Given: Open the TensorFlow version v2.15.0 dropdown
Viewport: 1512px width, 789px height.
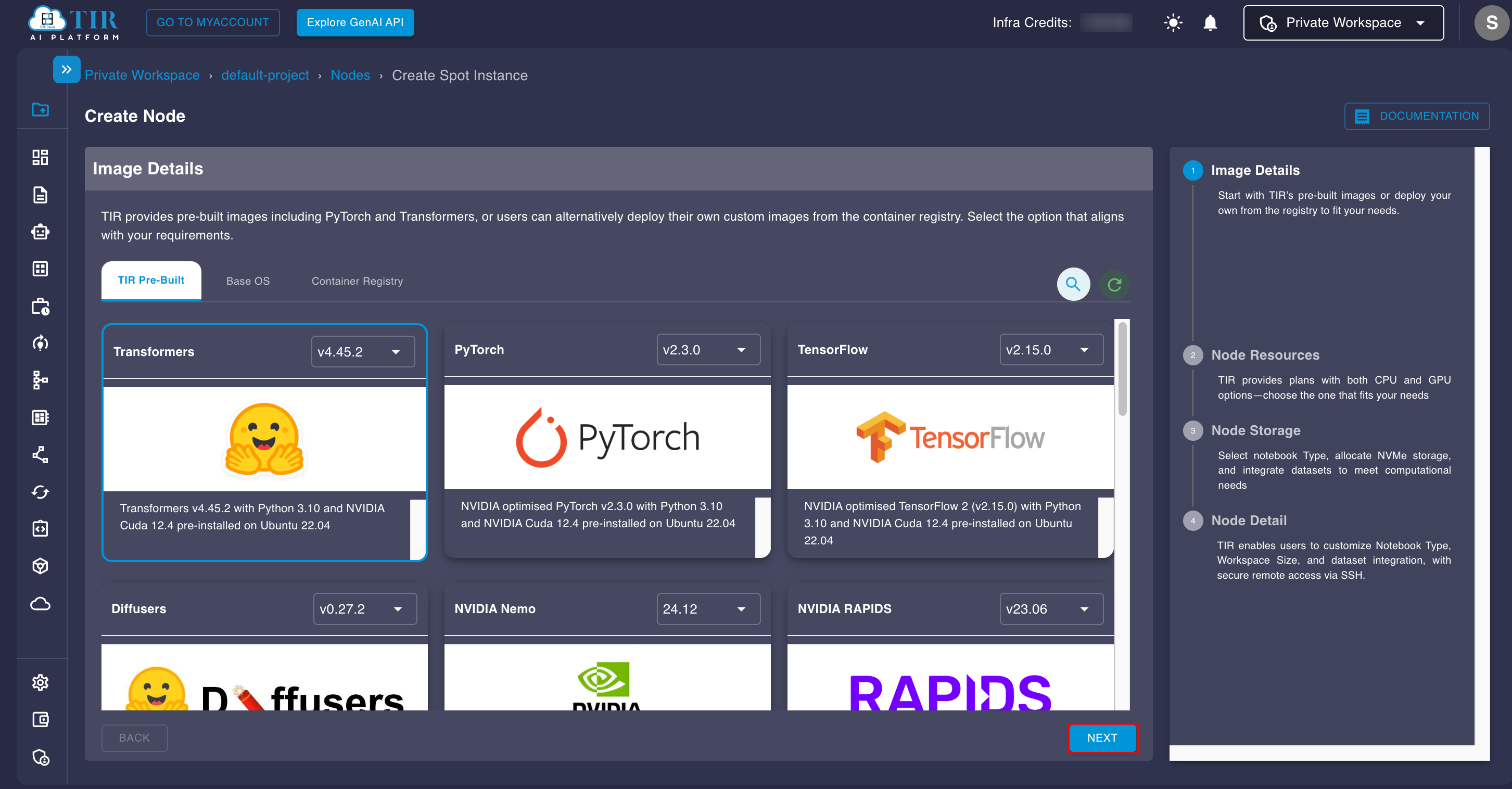Looking at the screenshot, I should tap(1051, 349).
